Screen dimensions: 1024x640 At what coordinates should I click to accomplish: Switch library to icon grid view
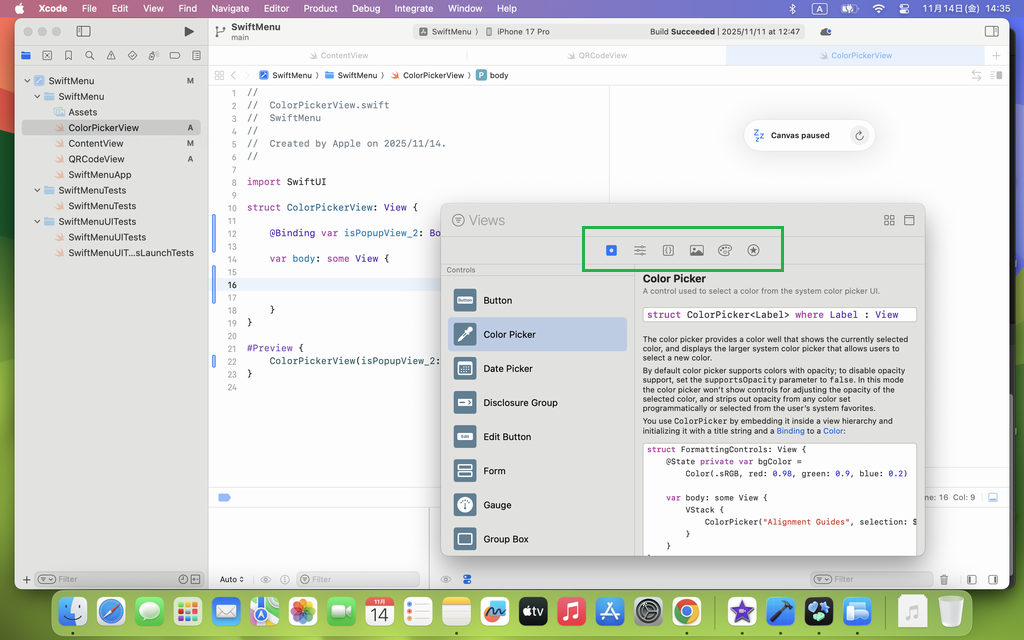pyautogui.click(x=889, y=221)
